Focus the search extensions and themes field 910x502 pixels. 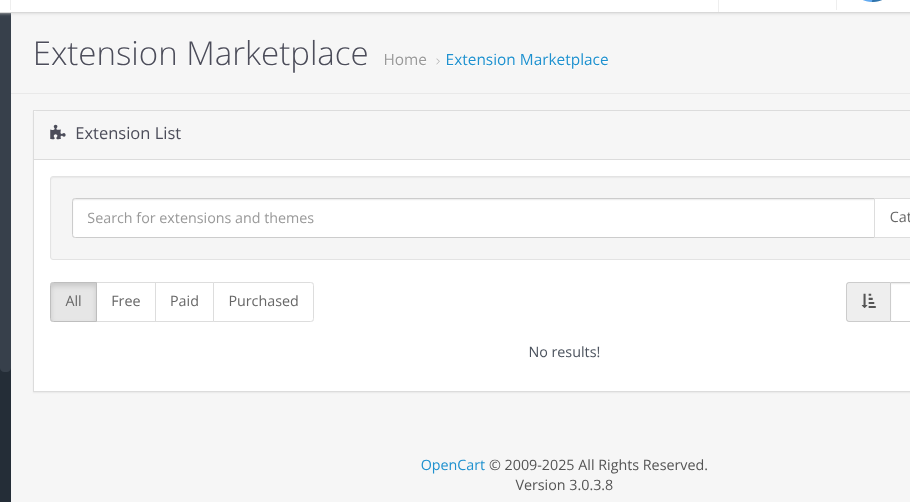point(473,218)
